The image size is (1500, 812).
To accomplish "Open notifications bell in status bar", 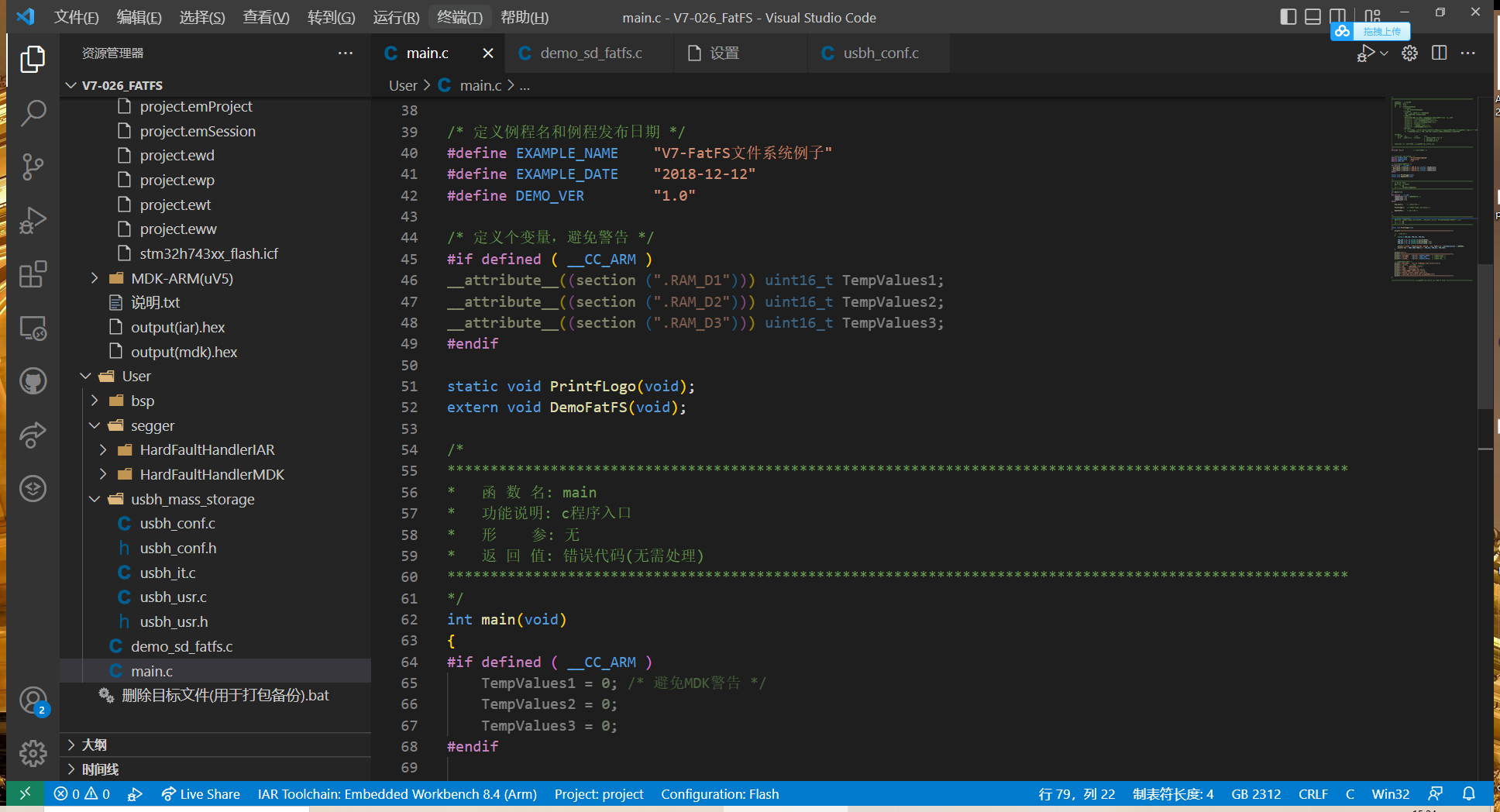I will tap(1468, 794).
